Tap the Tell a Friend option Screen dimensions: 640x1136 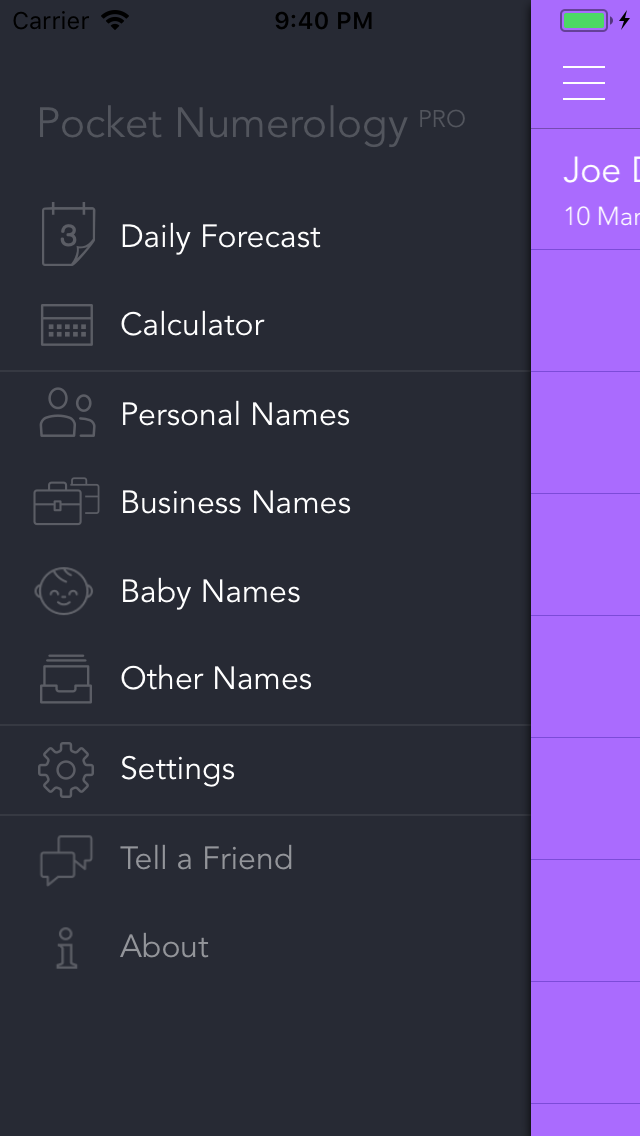tap(206, 858)
